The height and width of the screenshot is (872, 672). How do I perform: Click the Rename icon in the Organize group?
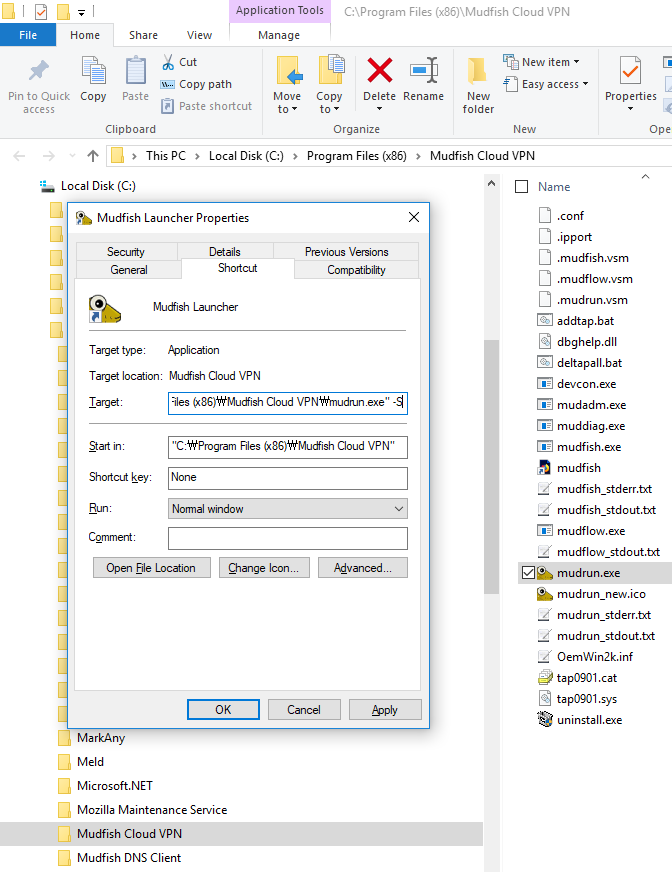423,72
